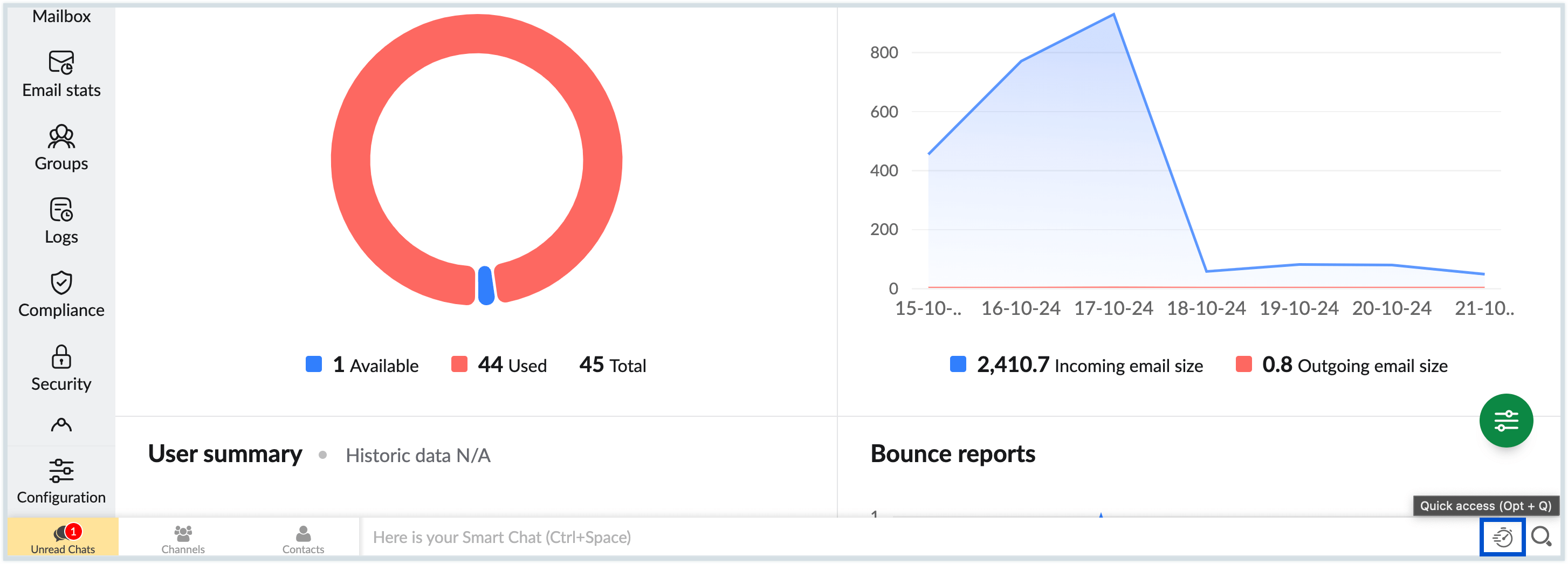Toggle the Available legend item
The image size is (1568, 564).
tap(362, 365)
